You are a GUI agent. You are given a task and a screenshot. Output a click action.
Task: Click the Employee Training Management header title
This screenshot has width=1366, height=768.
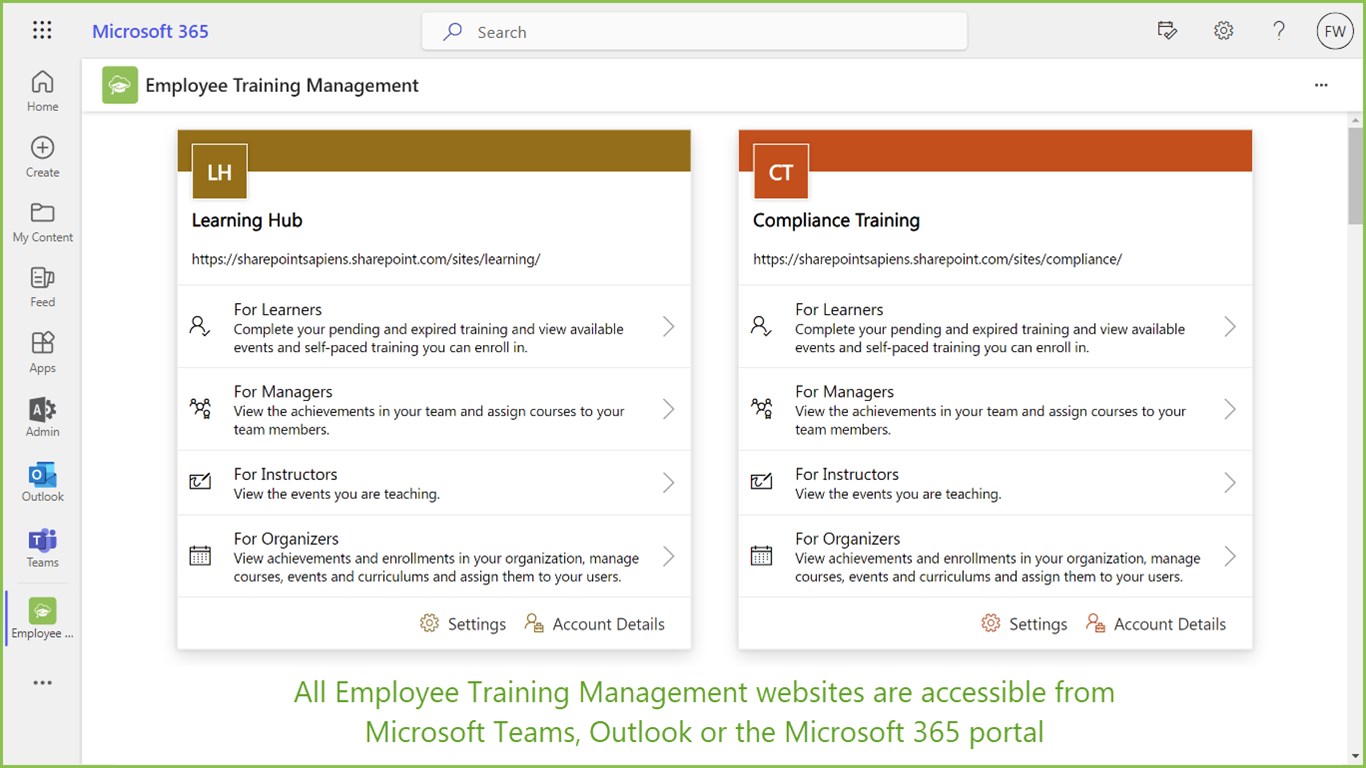pyautogui.click(x=282, y=86)
